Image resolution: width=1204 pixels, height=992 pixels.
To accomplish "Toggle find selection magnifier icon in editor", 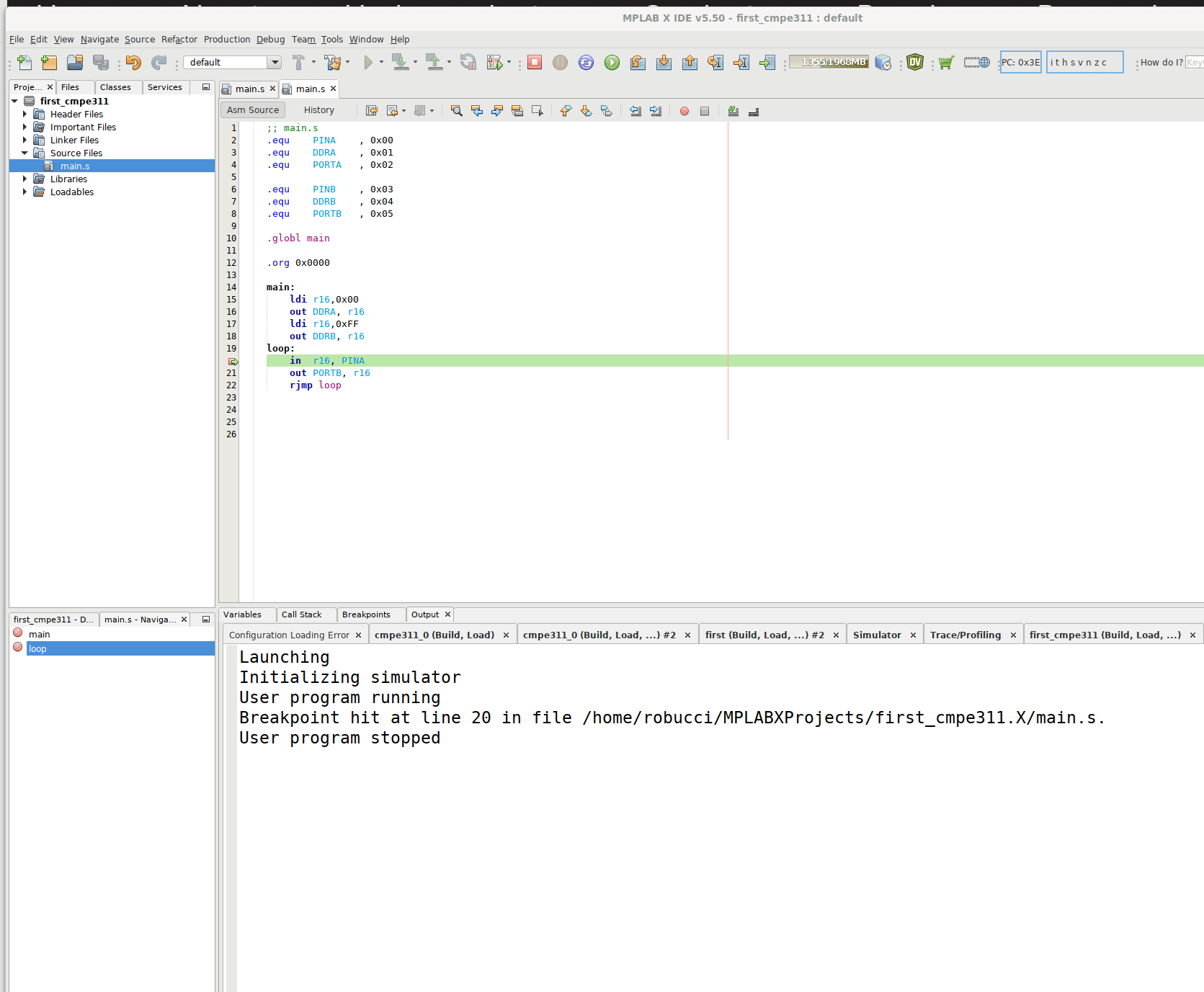I will [x=456, y=111].
